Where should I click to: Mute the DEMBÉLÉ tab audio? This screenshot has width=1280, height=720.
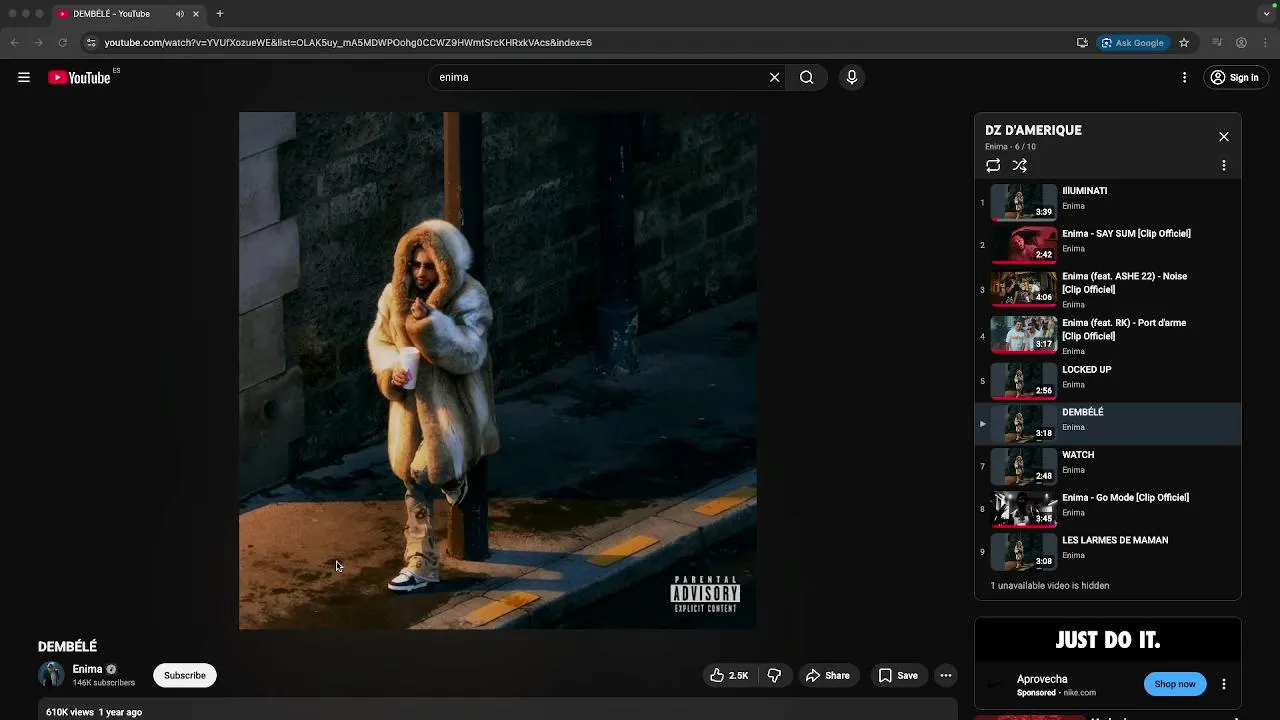pyautogui.click(x=180, y=14)
